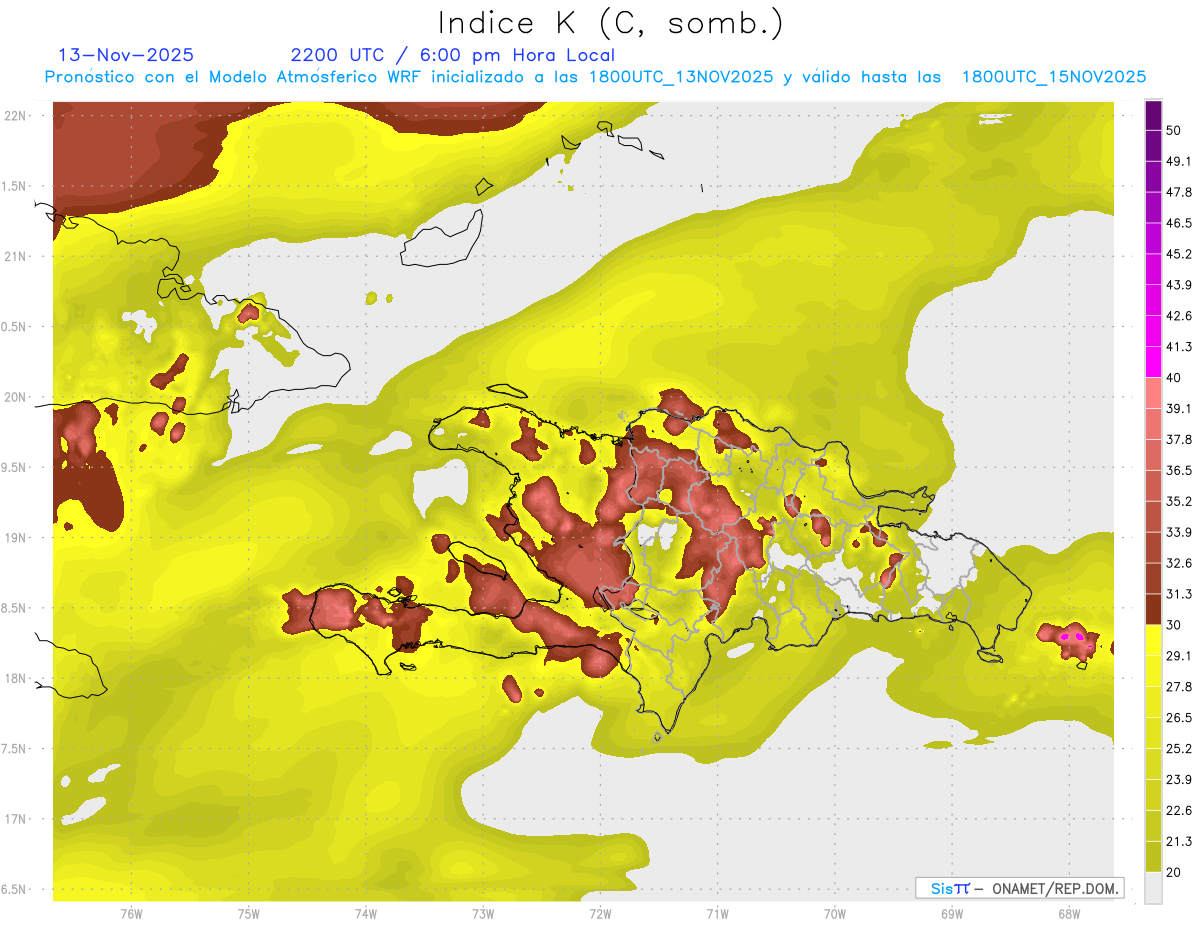This screenshot has height=927, width=1200.
Task: Click the longitude axis label '71W'
Action: 717,914
